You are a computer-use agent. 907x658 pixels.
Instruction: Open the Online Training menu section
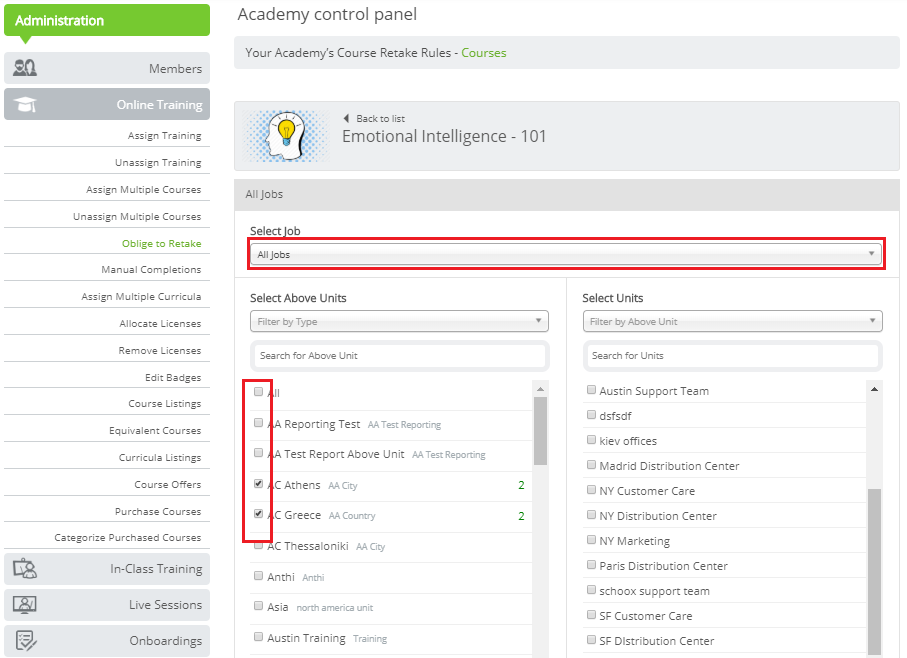107,104
